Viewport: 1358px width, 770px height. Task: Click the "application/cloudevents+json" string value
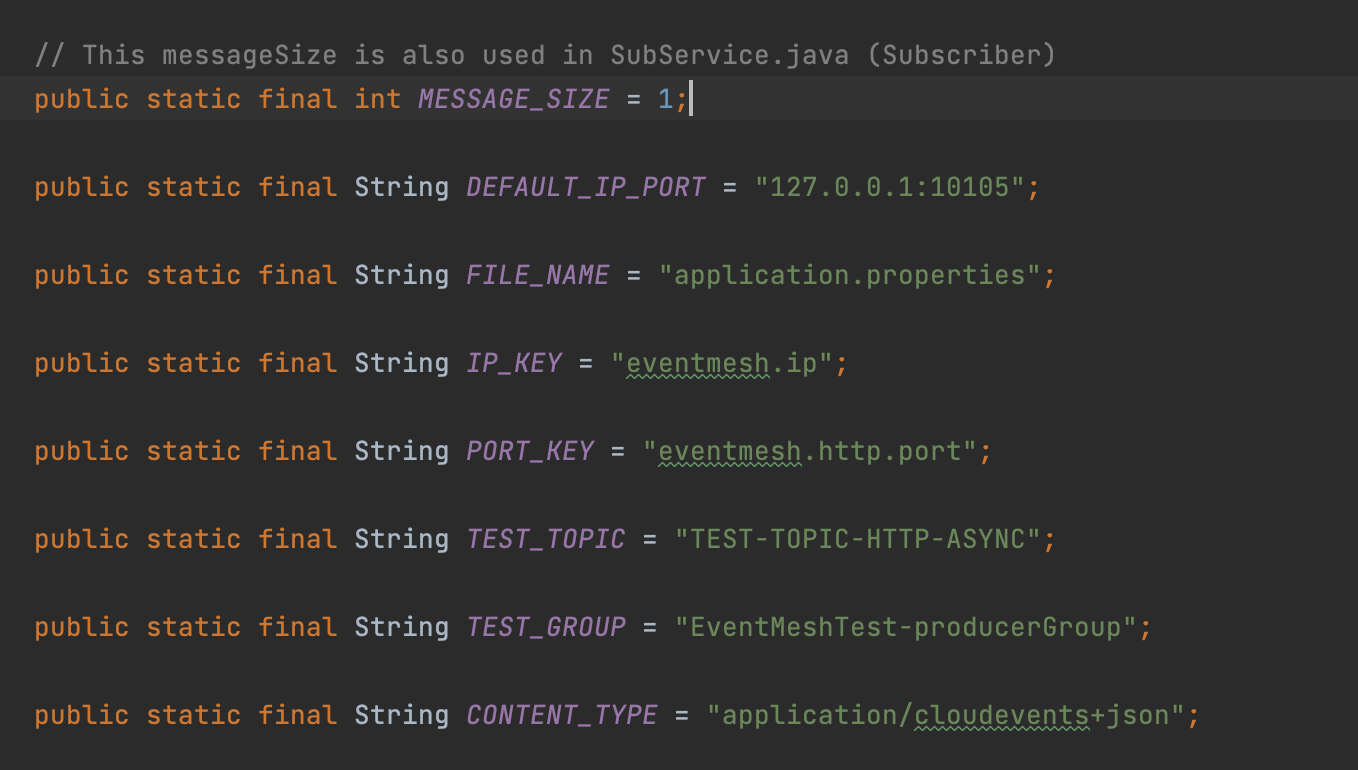(x=945, y=715)
